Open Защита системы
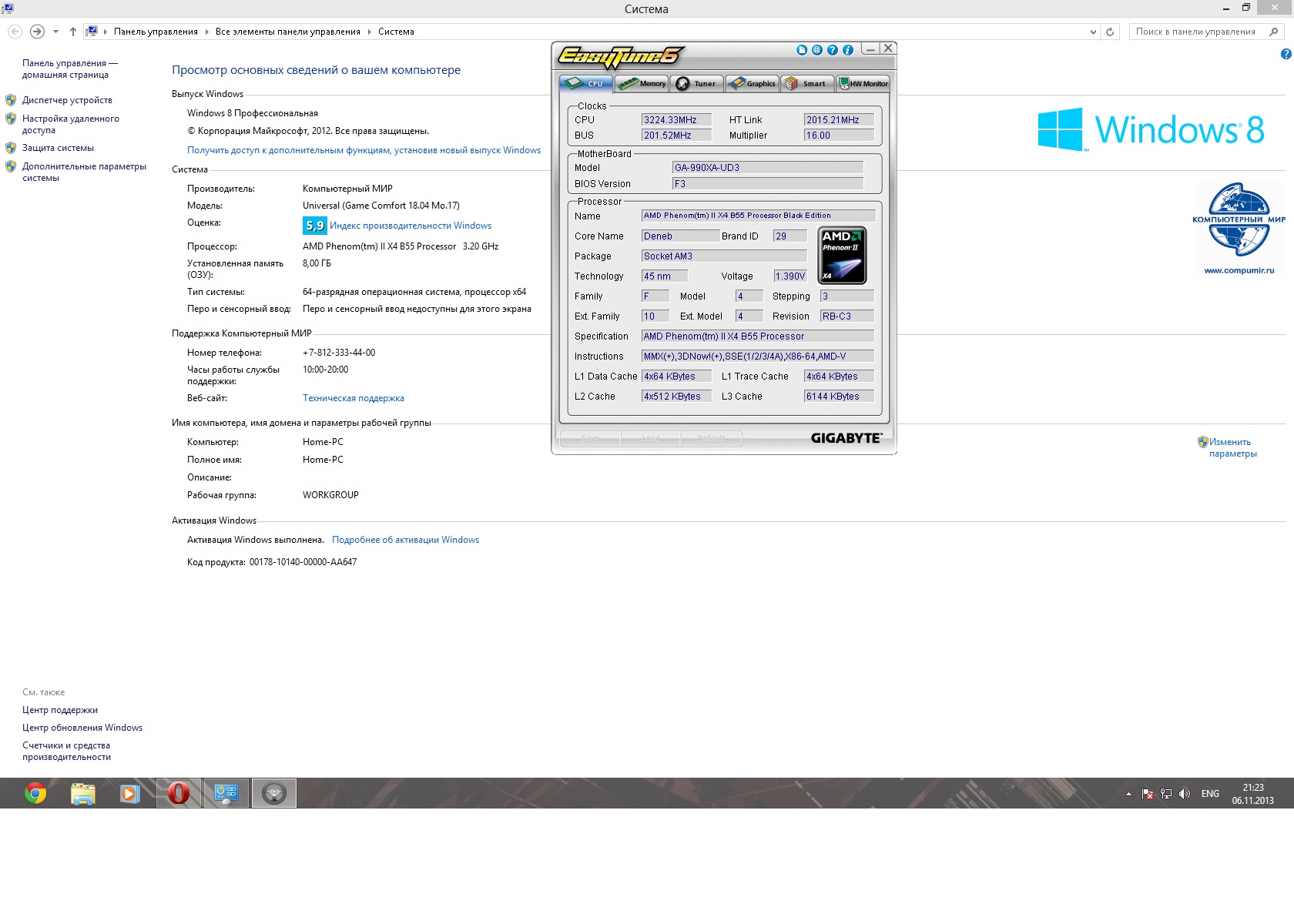Screen dimensions: 1294x924 click(x=58, y=148)
